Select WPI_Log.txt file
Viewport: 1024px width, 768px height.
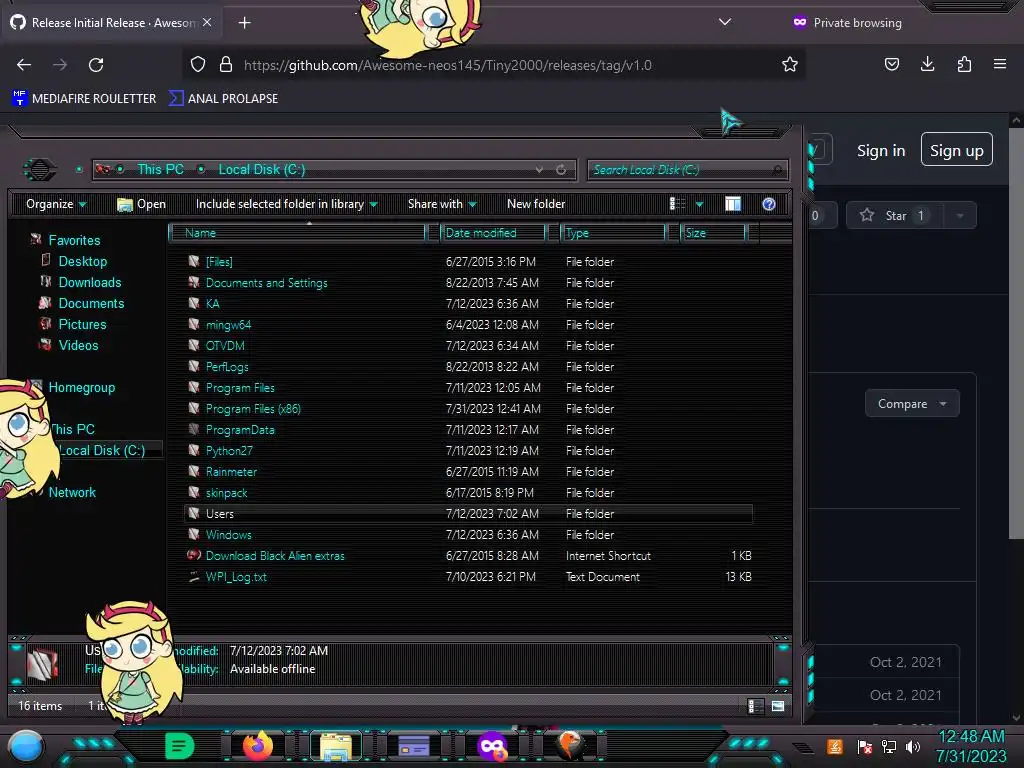(x=236, y=577)
